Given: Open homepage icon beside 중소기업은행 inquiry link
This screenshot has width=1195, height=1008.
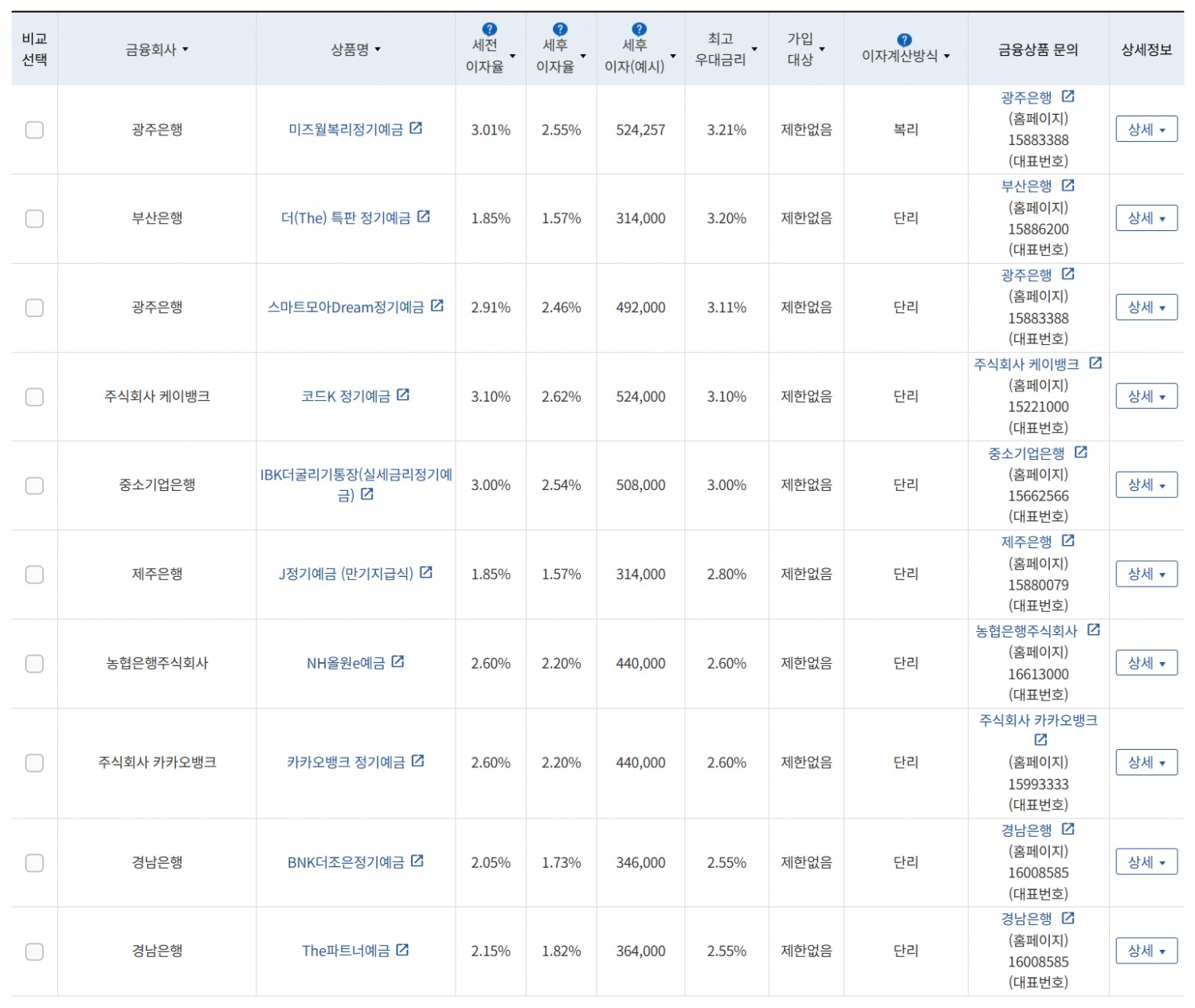Looking at the screenshot, I should tap(1081, 453).
